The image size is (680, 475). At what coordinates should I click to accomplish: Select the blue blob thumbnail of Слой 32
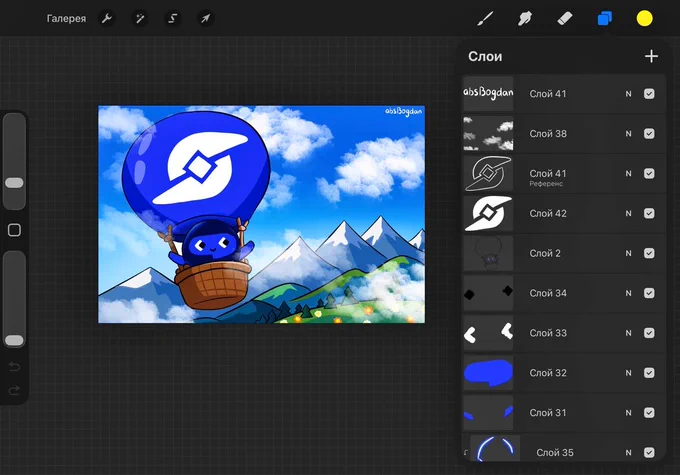pos(488,373)
